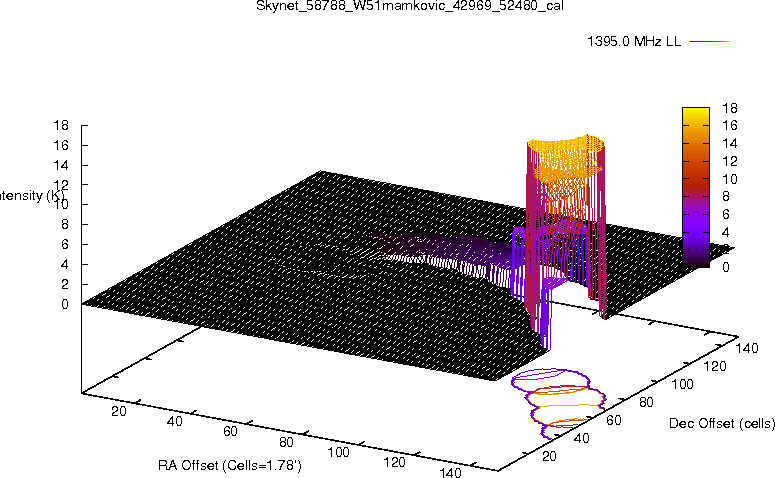The height and width of the screenshot is (478, 775).
Task: Click the 0 tick on the Intensity axis
Action: tap(65, 304)
